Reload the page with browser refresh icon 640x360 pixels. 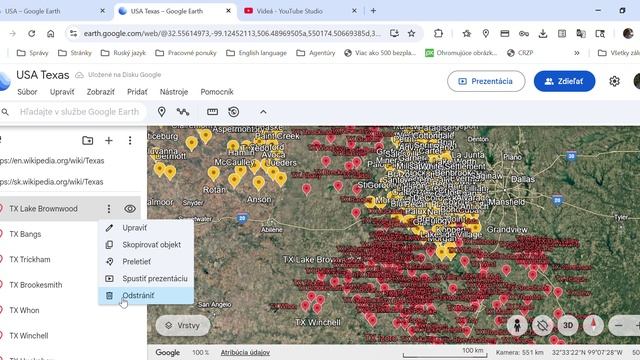(x=31, y=33)
